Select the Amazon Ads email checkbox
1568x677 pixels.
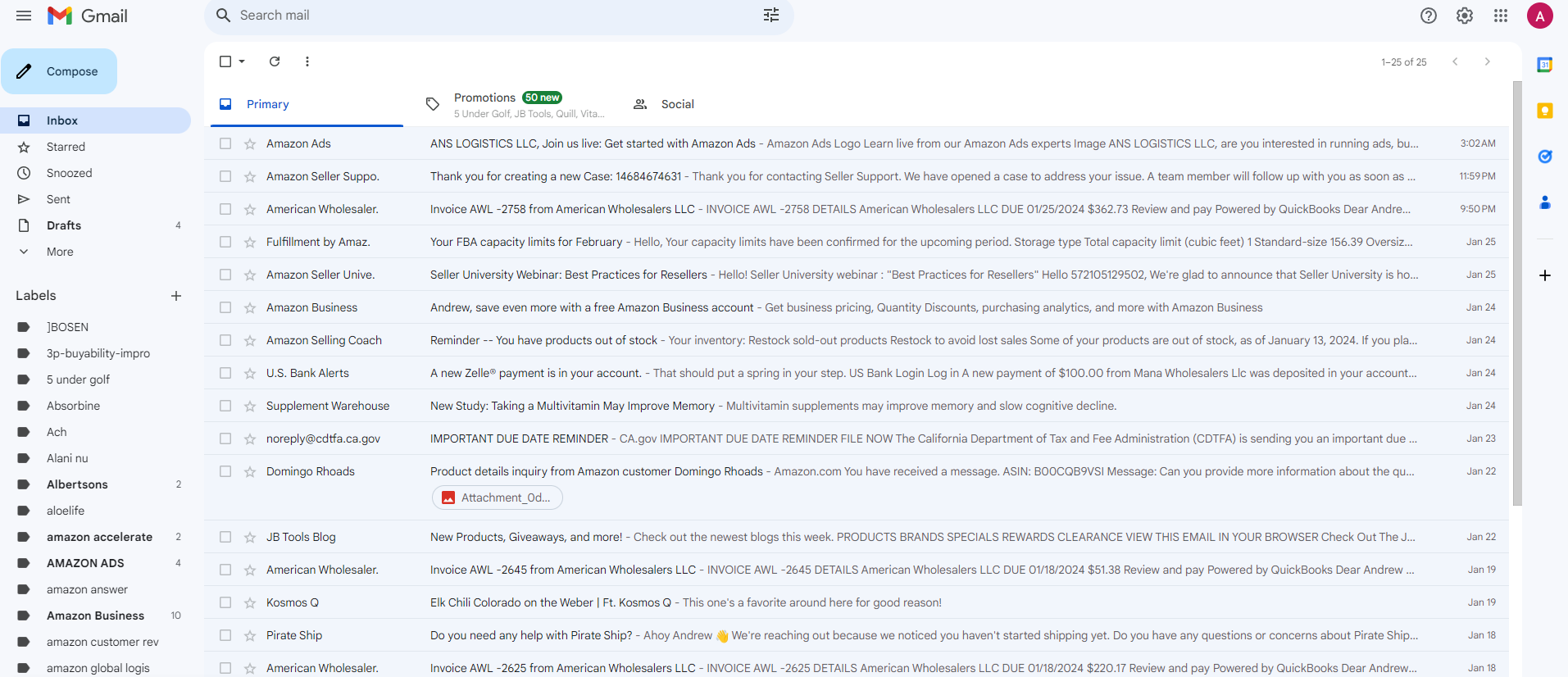coord(225,143)
